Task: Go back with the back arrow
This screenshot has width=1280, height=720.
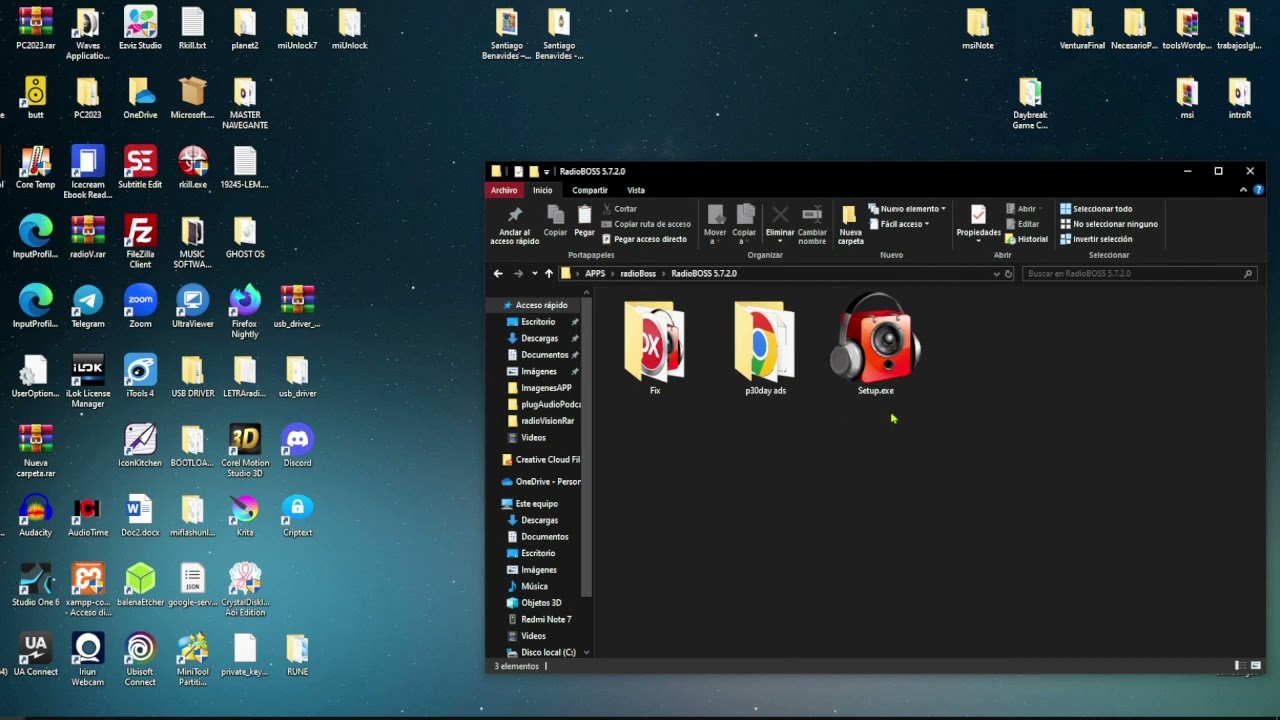Action: click(498, 273)
